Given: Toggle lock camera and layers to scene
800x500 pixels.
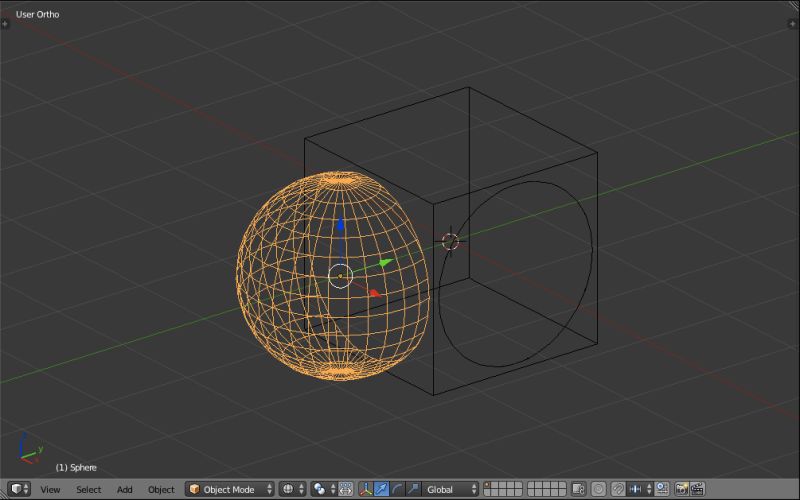Looking at the screenshot, I should pos(578,489).
